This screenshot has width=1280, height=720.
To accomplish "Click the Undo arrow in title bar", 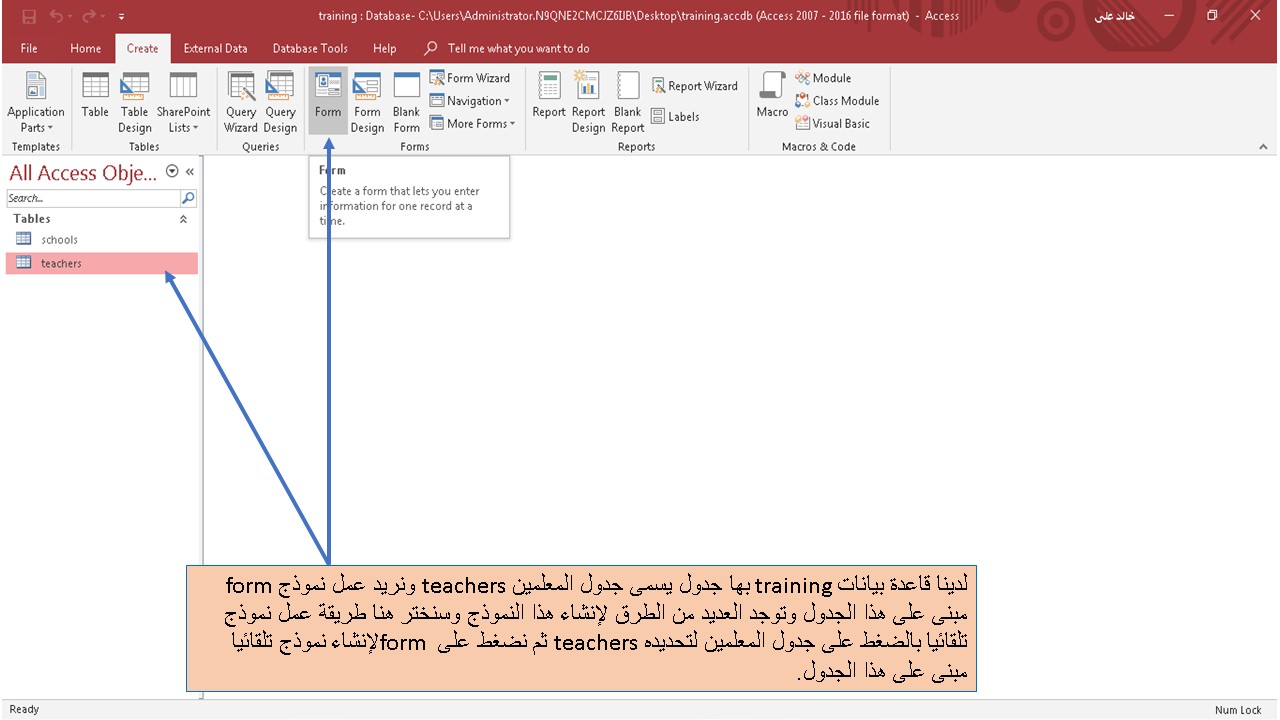I will (57, 16).
